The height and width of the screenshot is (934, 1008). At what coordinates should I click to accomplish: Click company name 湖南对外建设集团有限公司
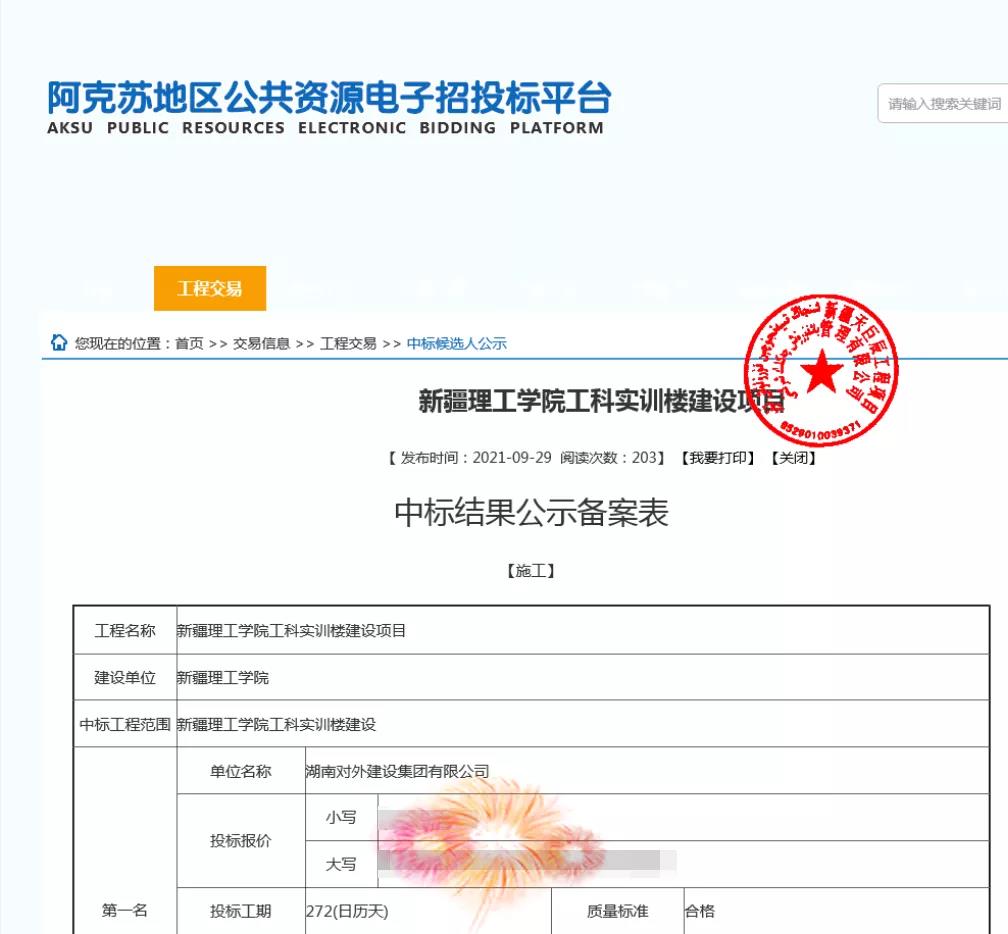pos(397,771)
